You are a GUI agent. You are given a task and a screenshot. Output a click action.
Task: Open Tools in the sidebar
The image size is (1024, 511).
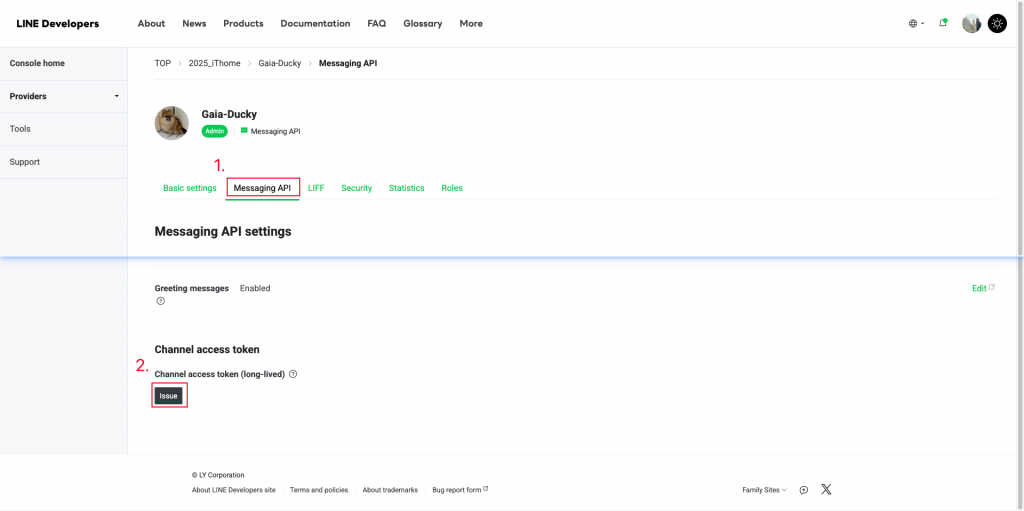[63, 129]
